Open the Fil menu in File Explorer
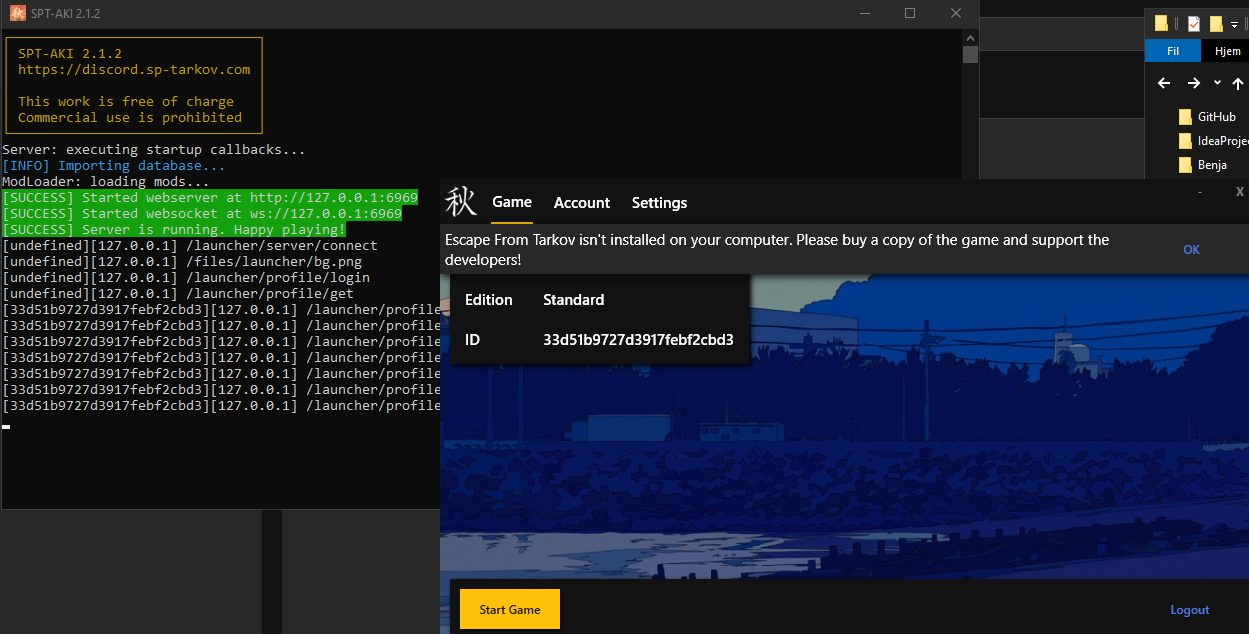This screenshot has height=634, width=1249. coord(1173,51)
